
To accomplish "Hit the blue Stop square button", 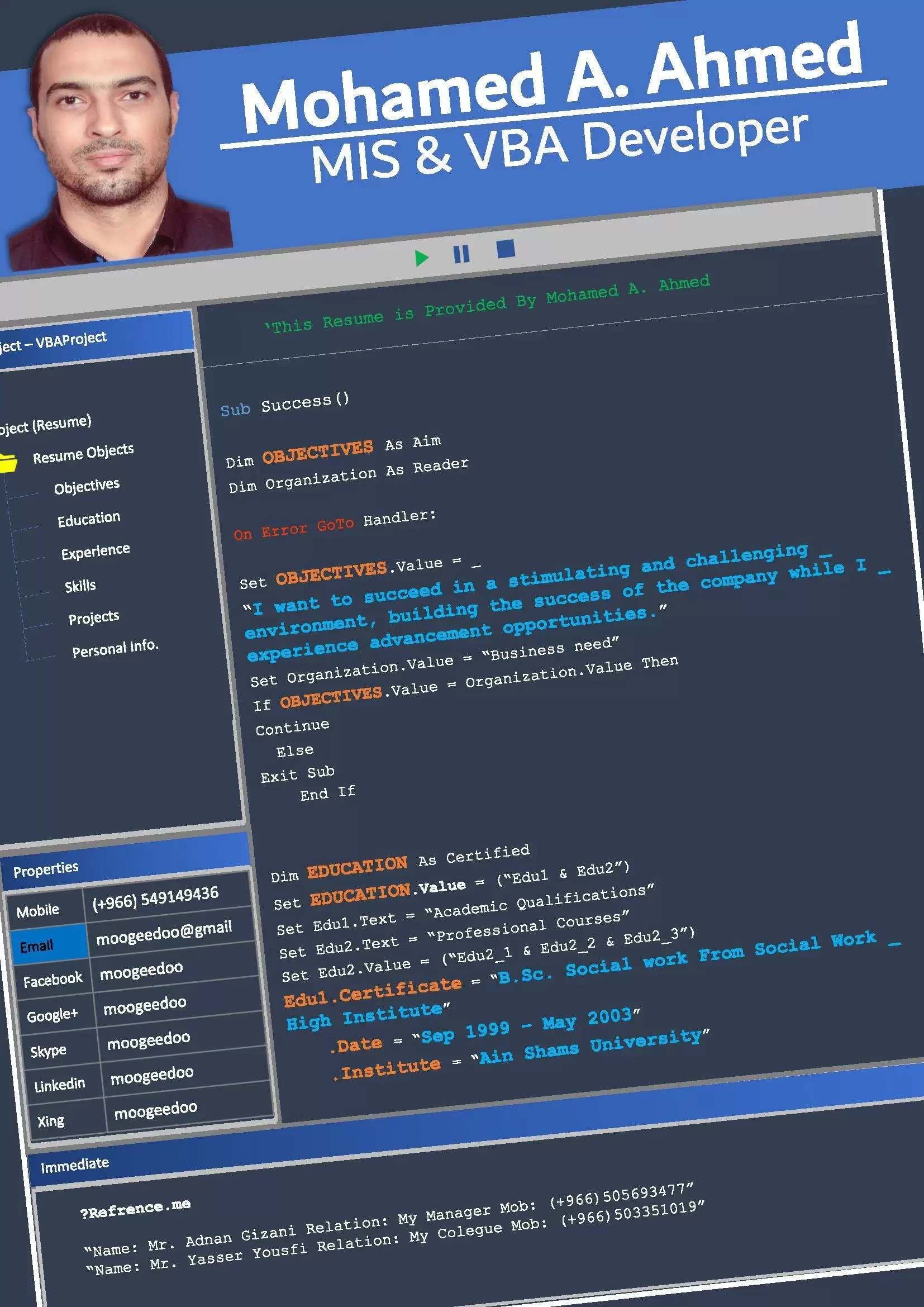I will (505, 249).
